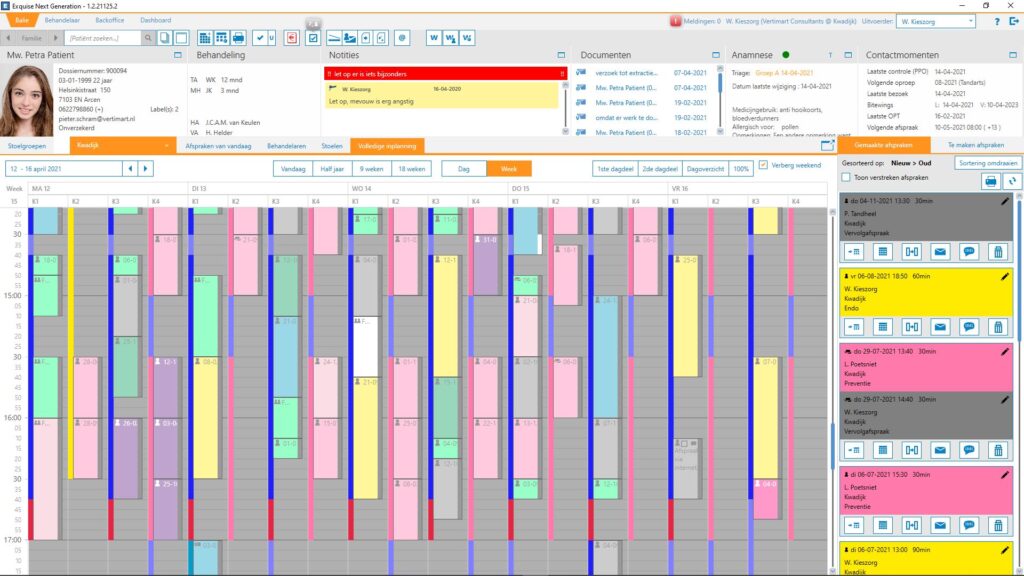Click the printer icon in top toolbar

click(238, 38)
